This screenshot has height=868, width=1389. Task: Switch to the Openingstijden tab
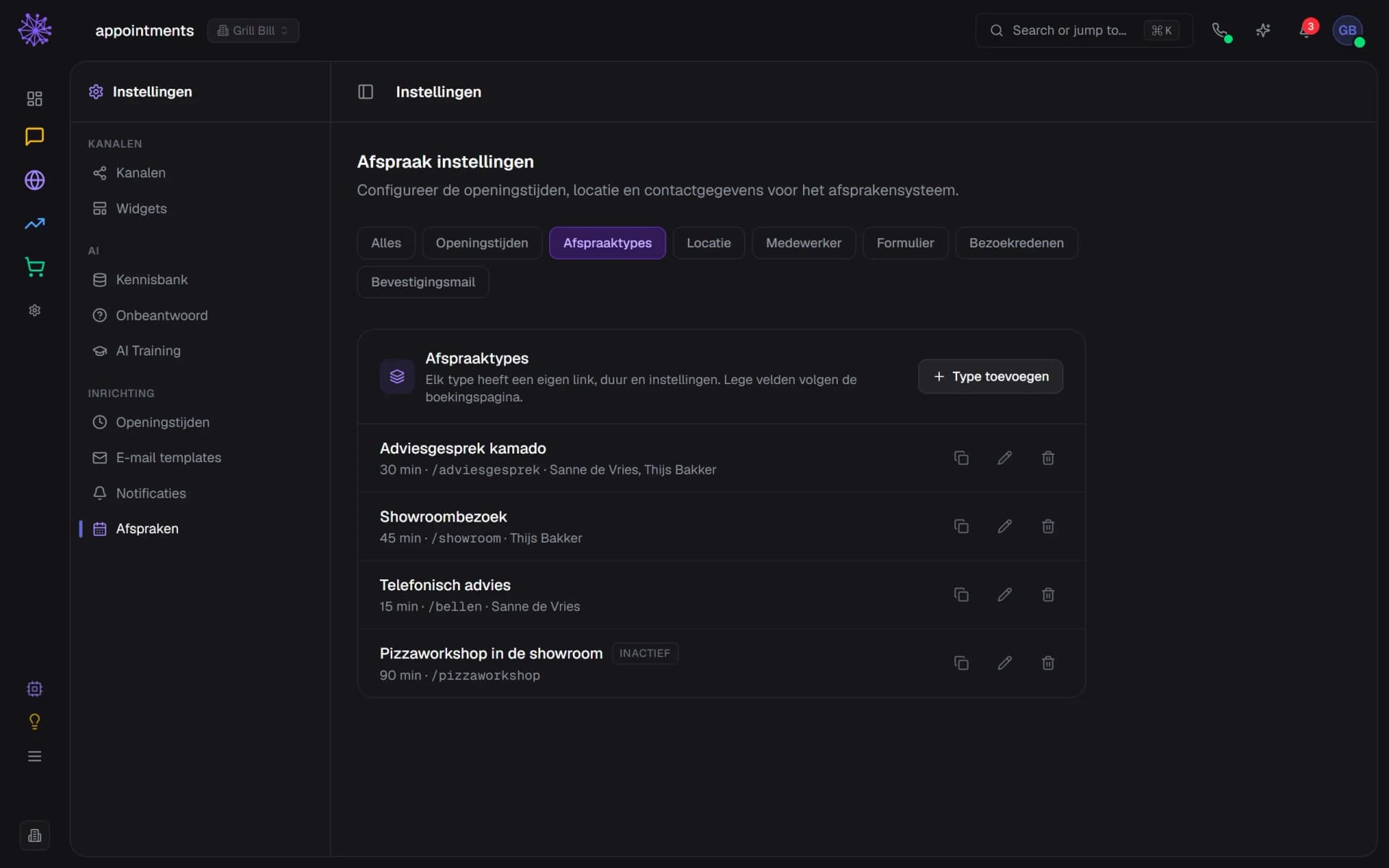point(482,243)
